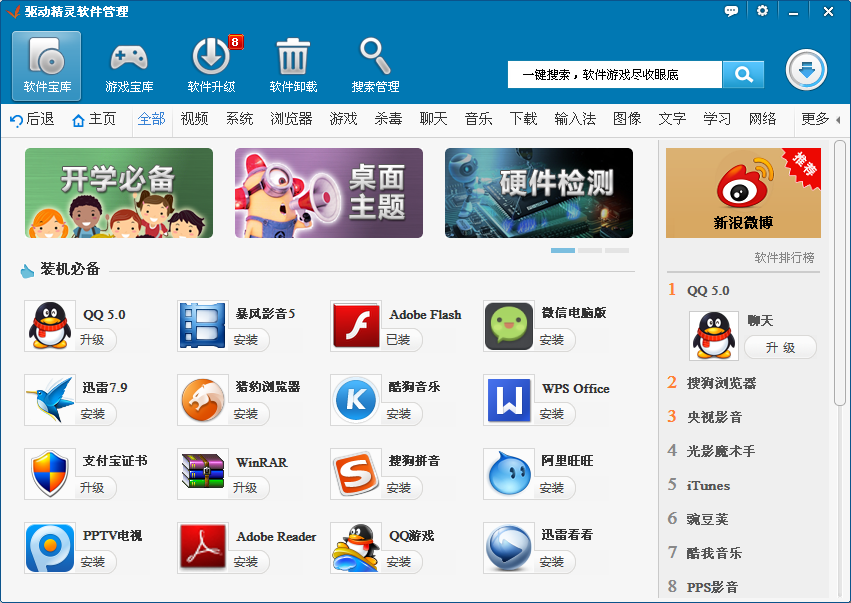Click the WPS Office icon
851x603 pixels.
pyautogui.click(x=509, y=400)
